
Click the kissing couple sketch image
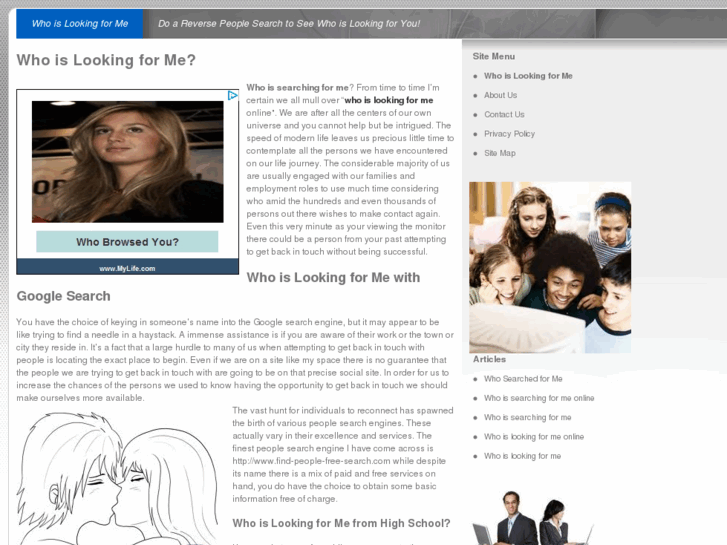117,478
